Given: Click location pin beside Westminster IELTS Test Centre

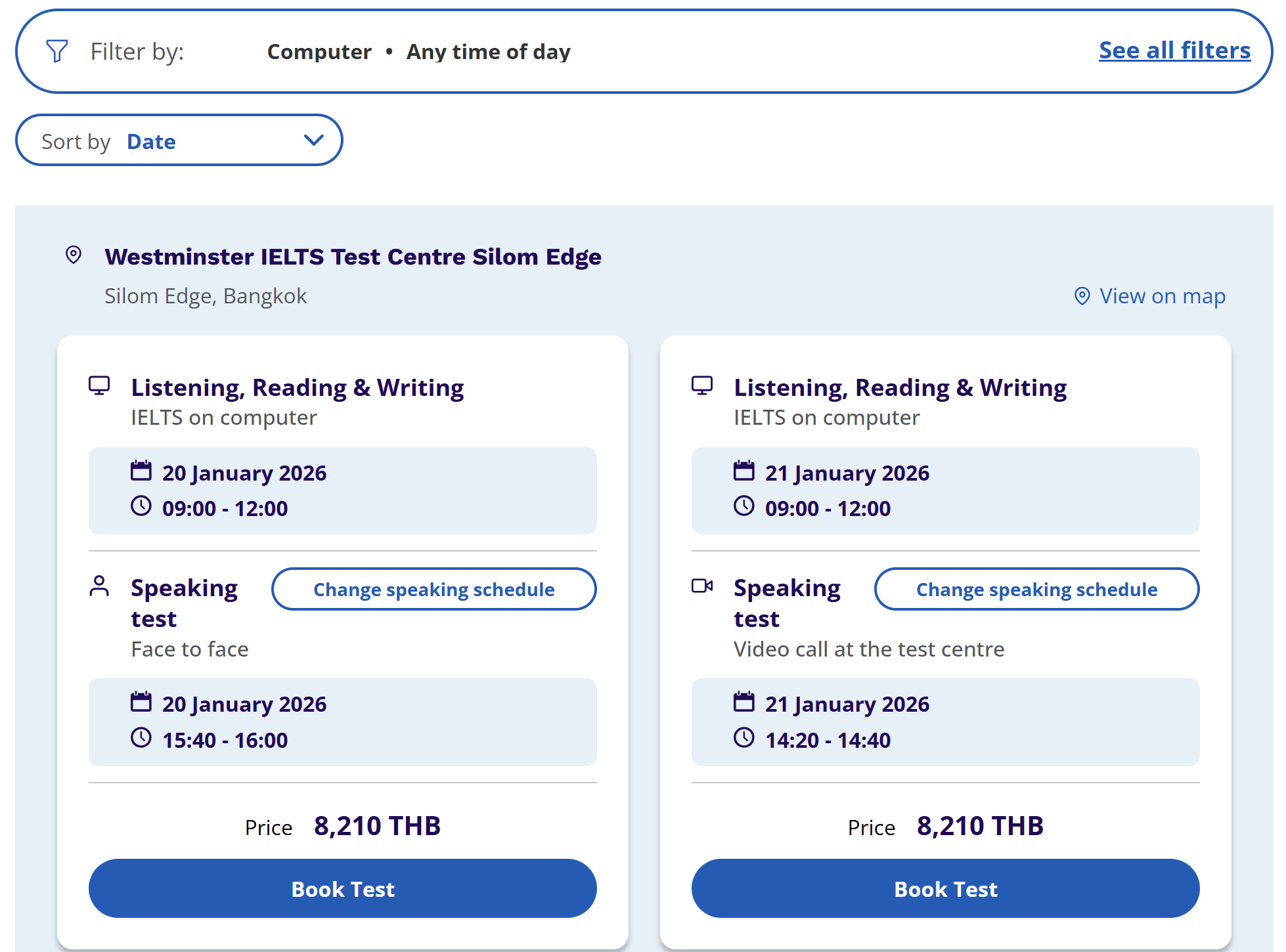Looking at the screenshot, I should tap(74, 255).
